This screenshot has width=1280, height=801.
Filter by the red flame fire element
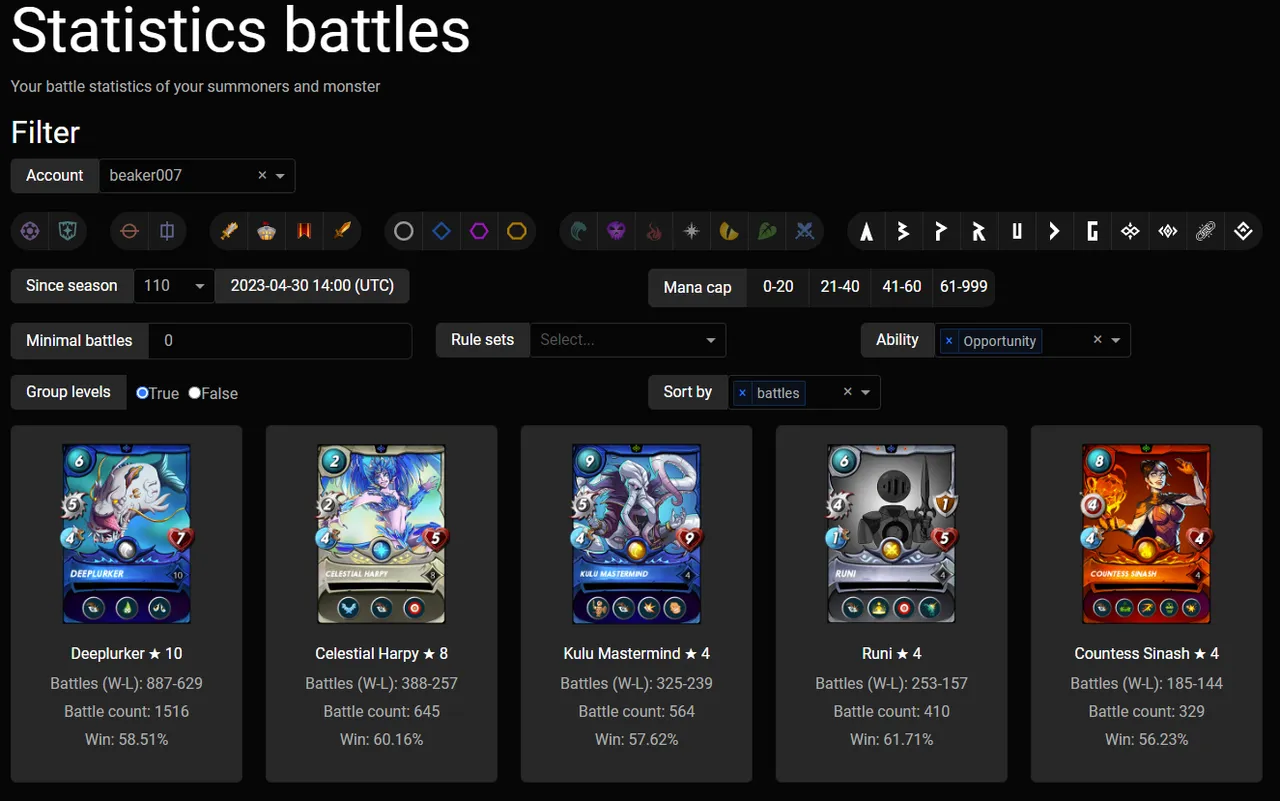click(654, 232)
